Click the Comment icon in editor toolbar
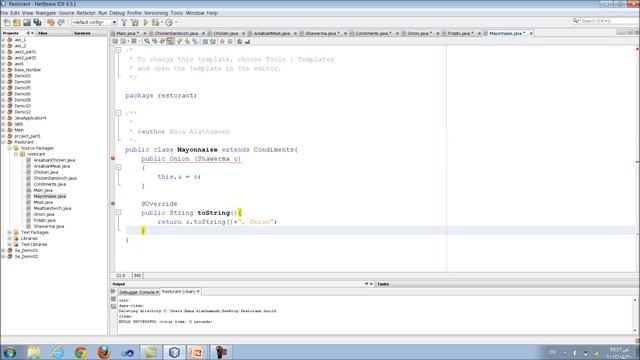Screen dimensions: 640x360 click(x=240, y=41)
